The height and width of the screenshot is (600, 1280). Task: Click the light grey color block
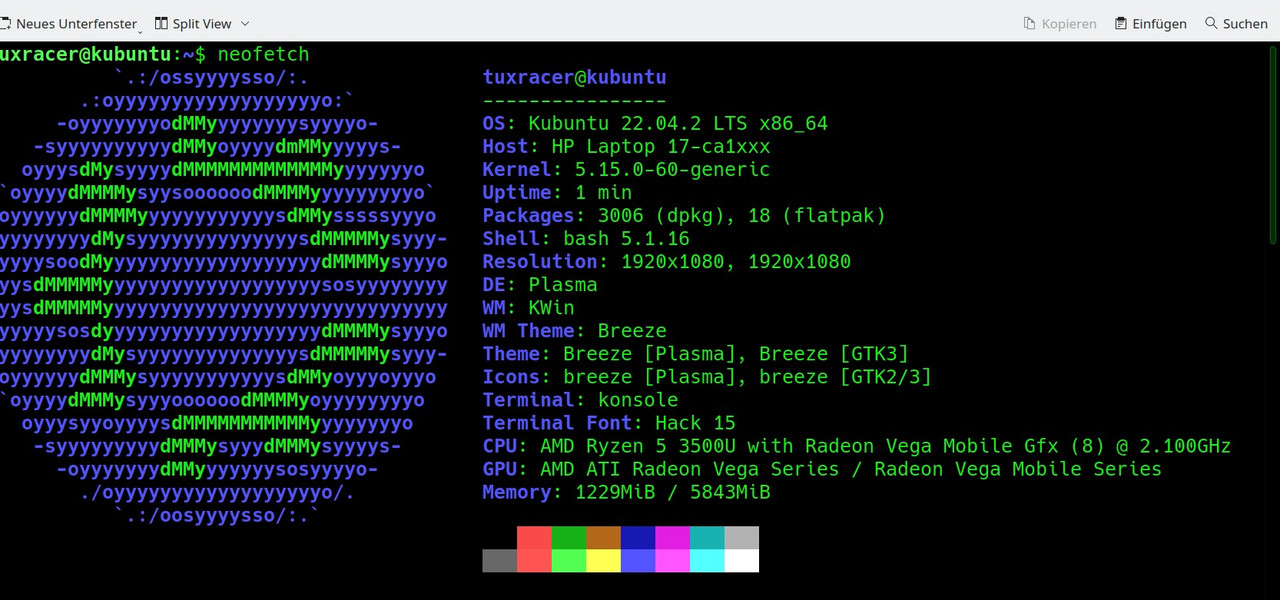741,538
